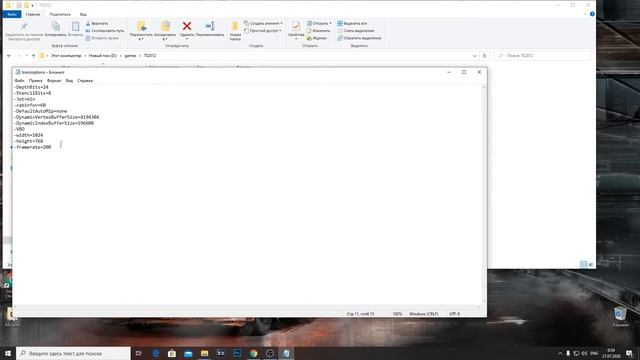Click Copy path (Скопировать путь) in ribbon
Image resolution: width=640 pixels, height=360 pixels.
click(105, 31)
